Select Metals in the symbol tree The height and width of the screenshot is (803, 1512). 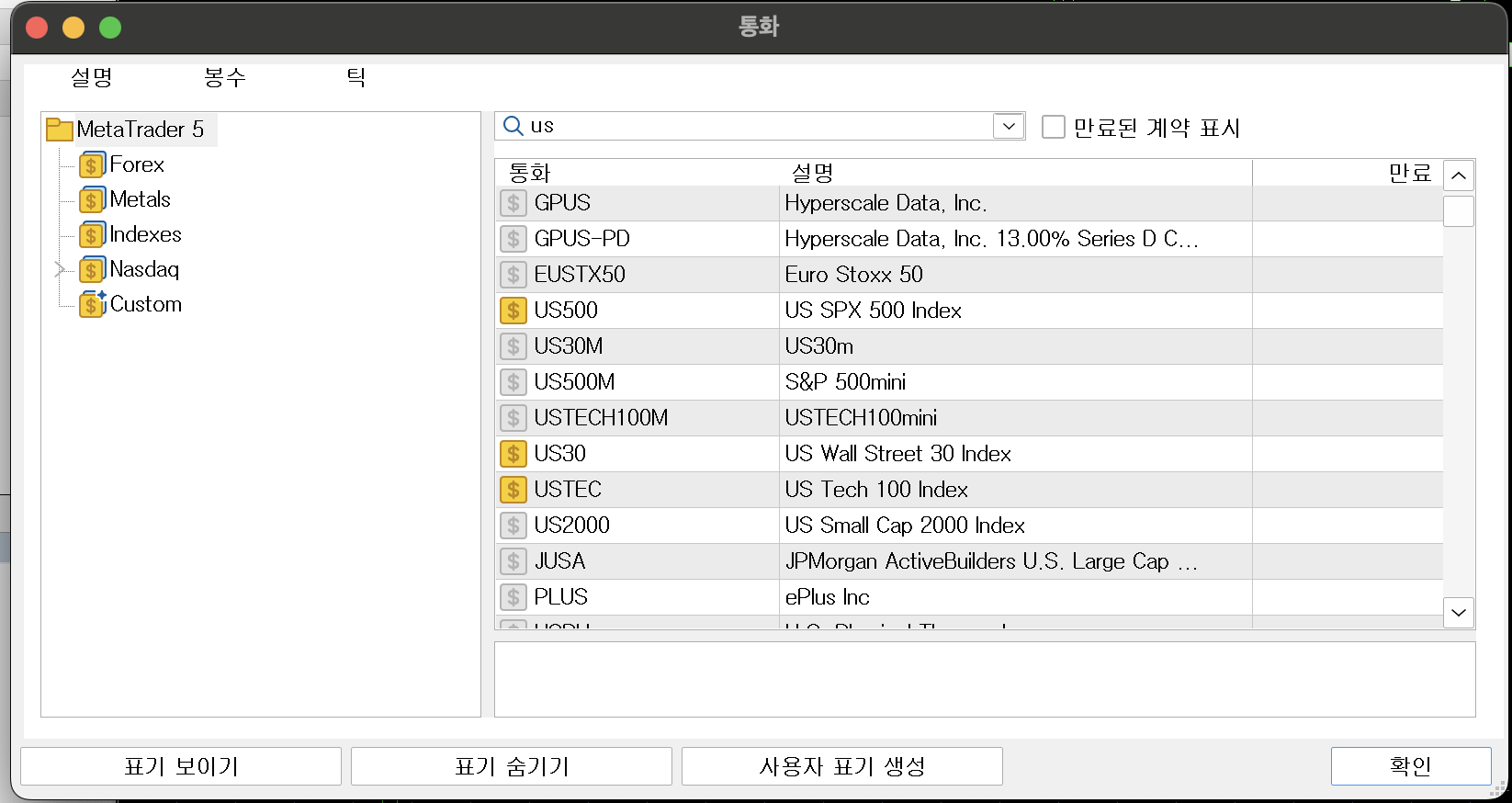141,199
